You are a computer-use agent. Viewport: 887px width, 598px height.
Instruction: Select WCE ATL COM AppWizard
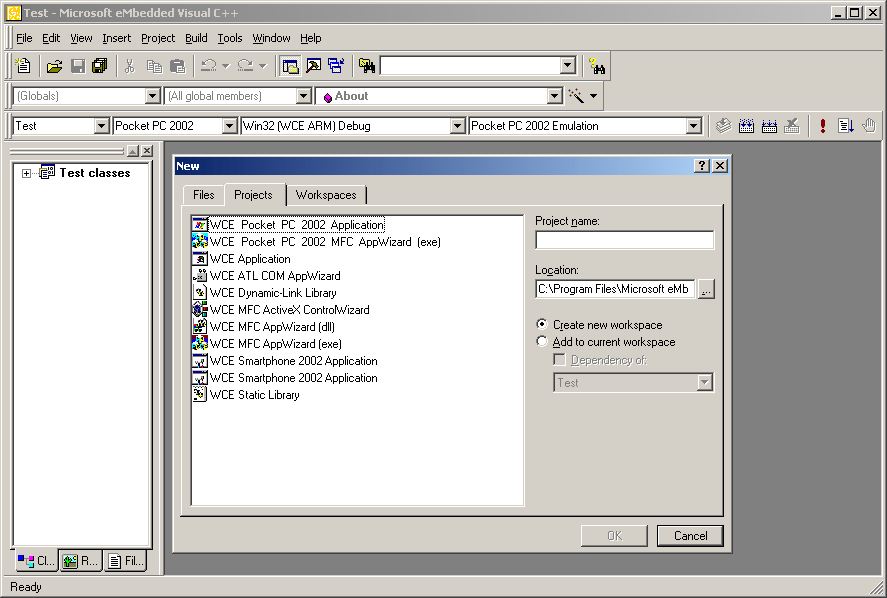(x=266, y=276)
